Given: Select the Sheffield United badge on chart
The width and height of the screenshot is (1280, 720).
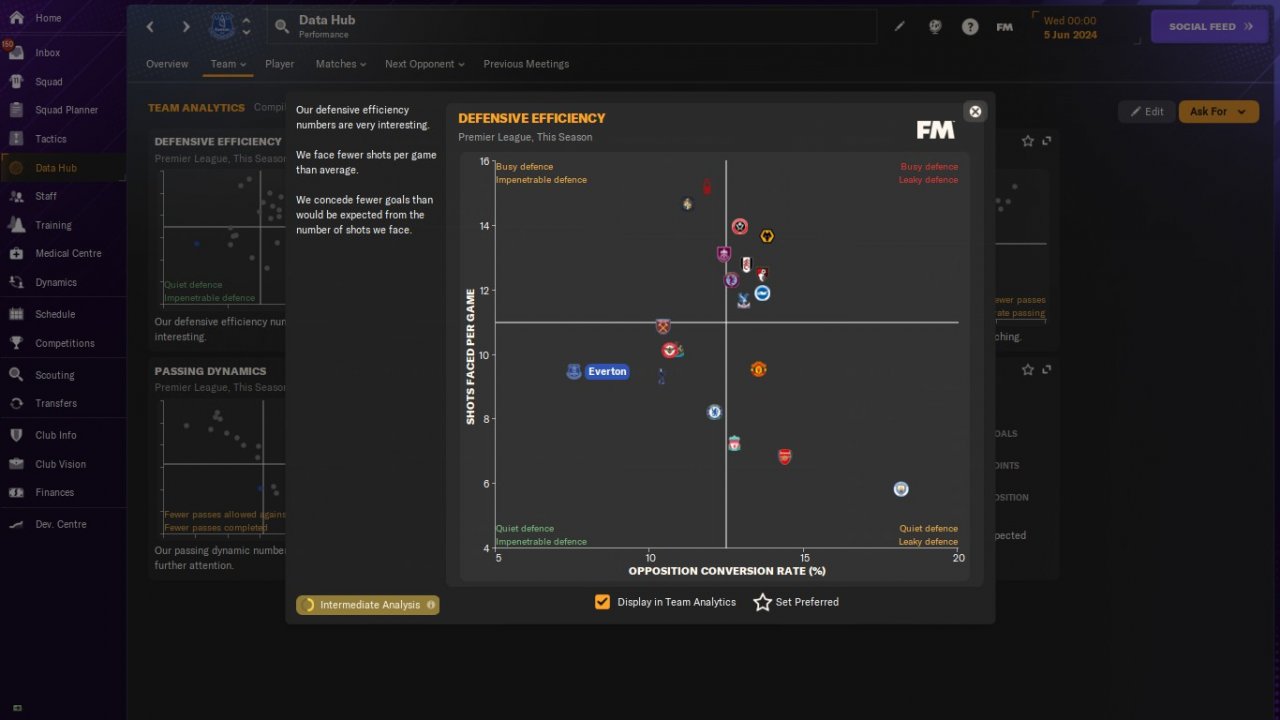Looking at the screenshot, I should 739,226.
